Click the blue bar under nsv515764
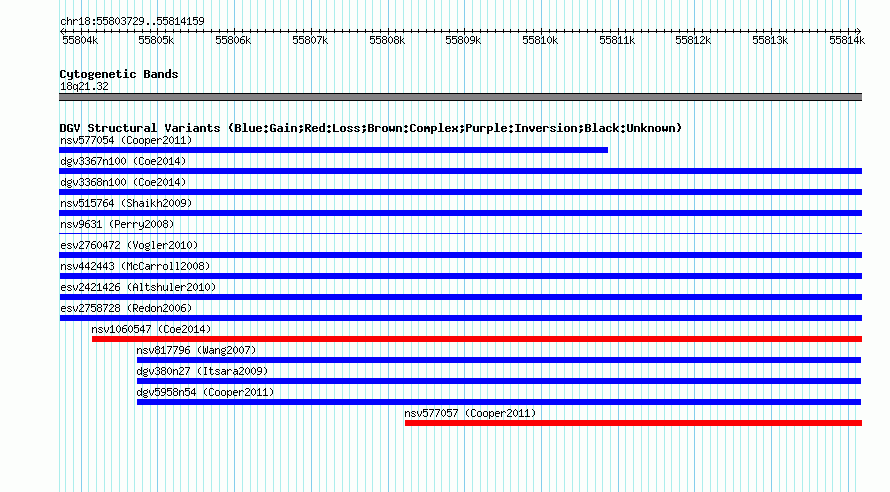 [x=460, y=213]
